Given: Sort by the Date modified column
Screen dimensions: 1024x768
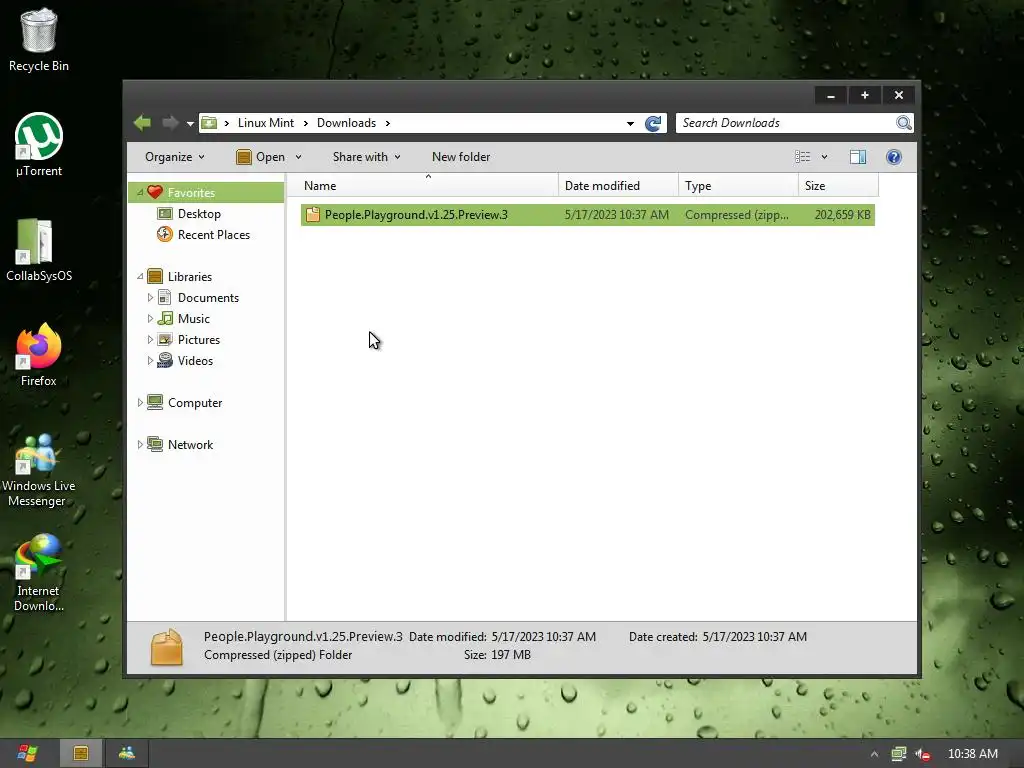Looking at the screenshot, I should [x=618, y=185].
